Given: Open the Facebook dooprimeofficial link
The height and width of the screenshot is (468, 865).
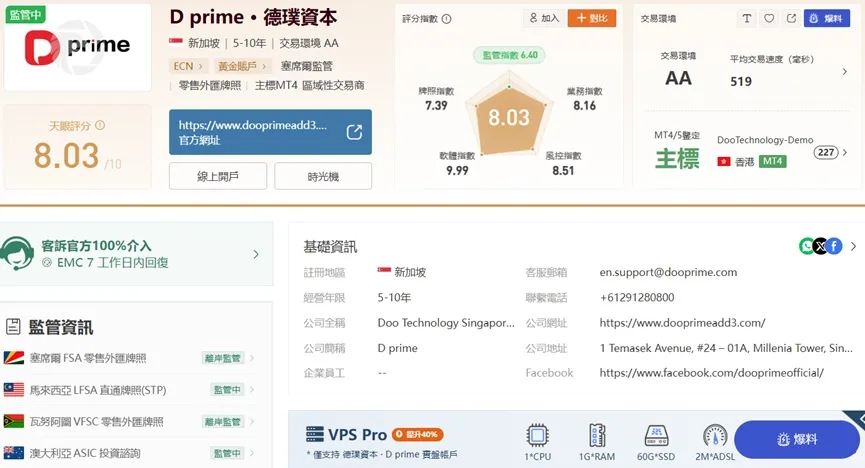Looking at the screenshot, I should [x=712, y=373].
